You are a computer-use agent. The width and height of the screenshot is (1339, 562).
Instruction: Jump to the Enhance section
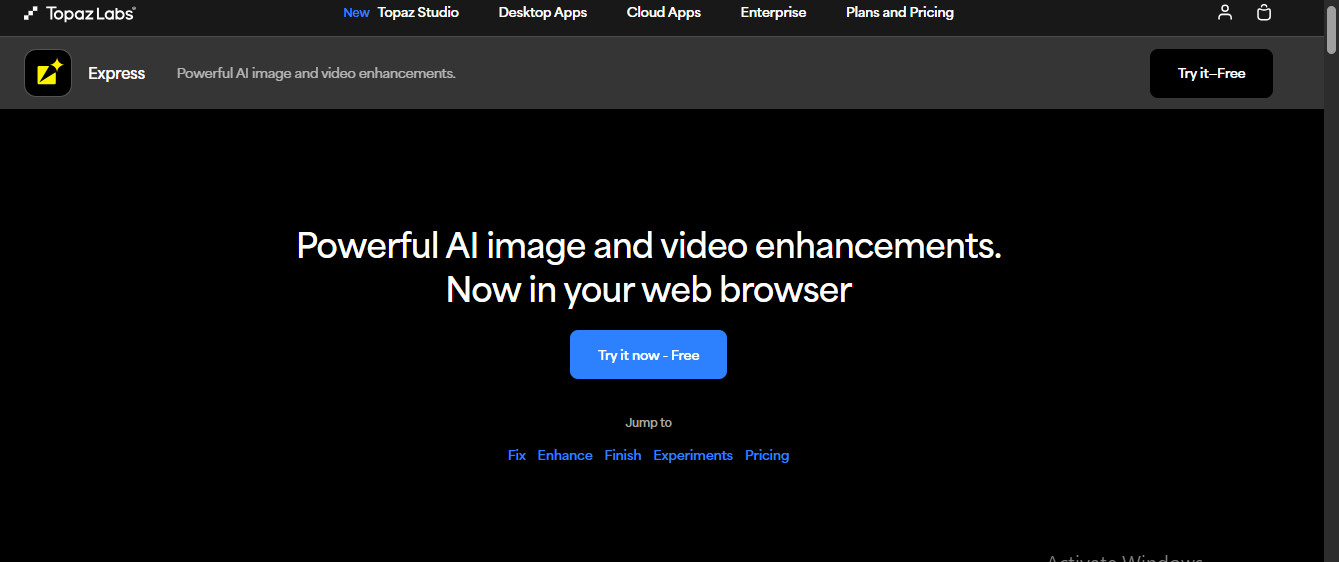(x=565, y=455)
